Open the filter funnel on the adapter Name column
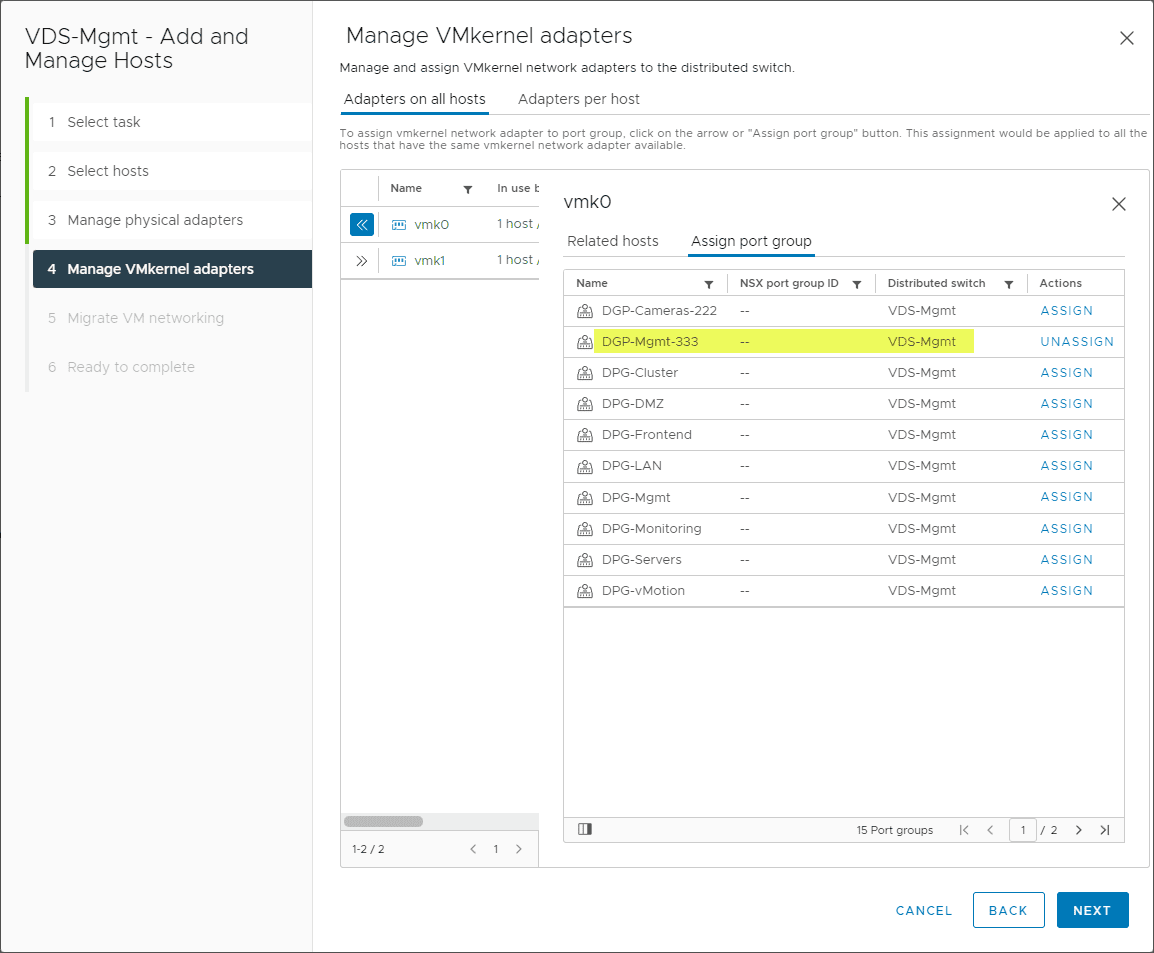 coord(469,189)
